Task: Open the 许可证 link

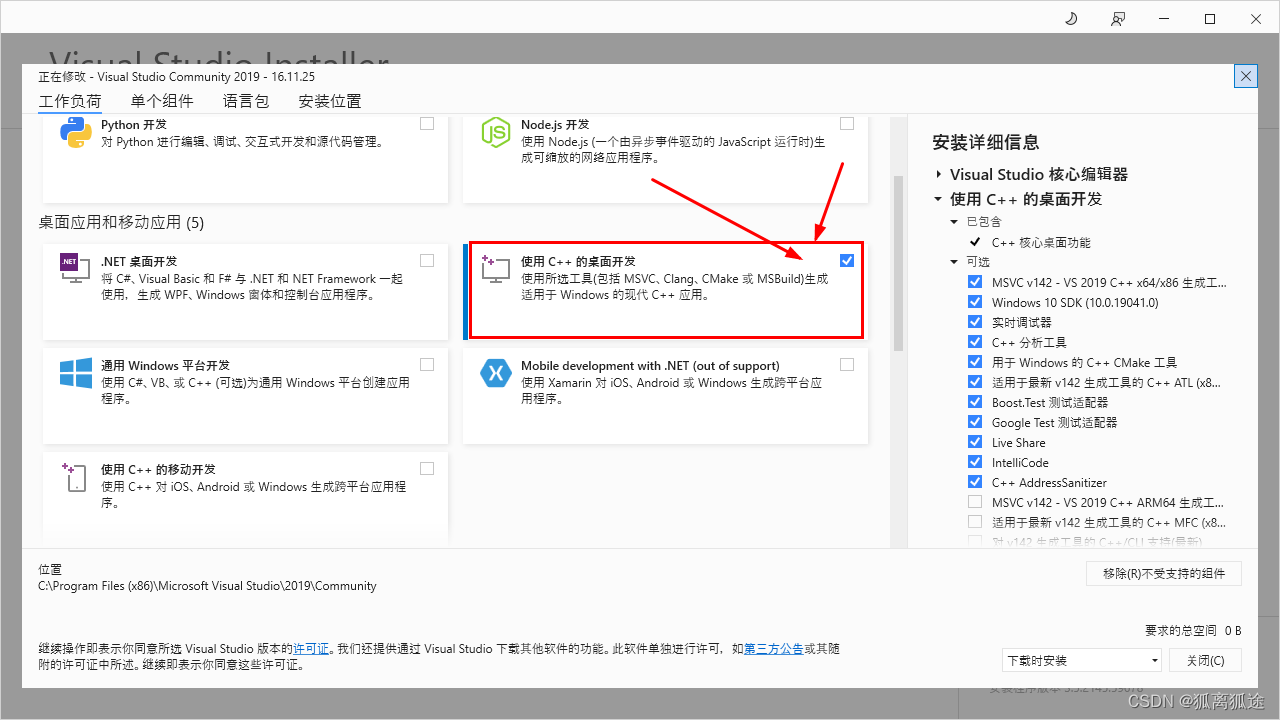Action: pos(311,648)
